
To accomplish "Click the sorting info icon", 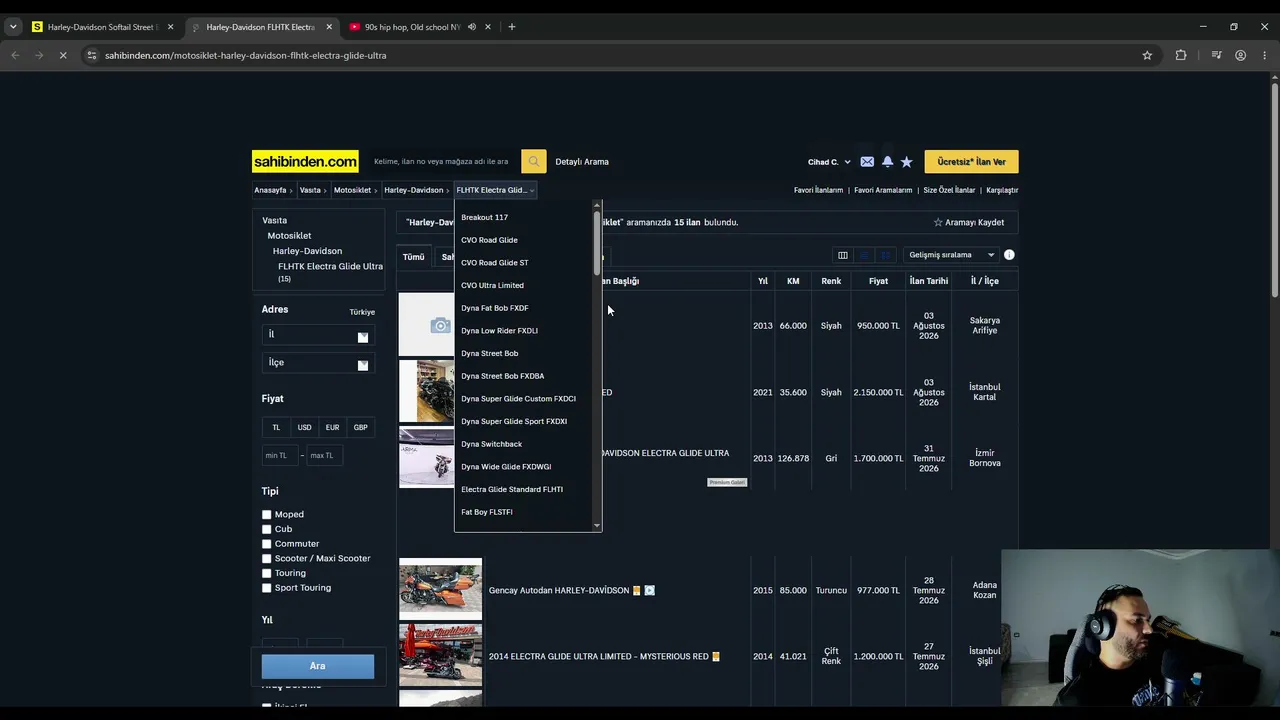I will (1009, 255).
